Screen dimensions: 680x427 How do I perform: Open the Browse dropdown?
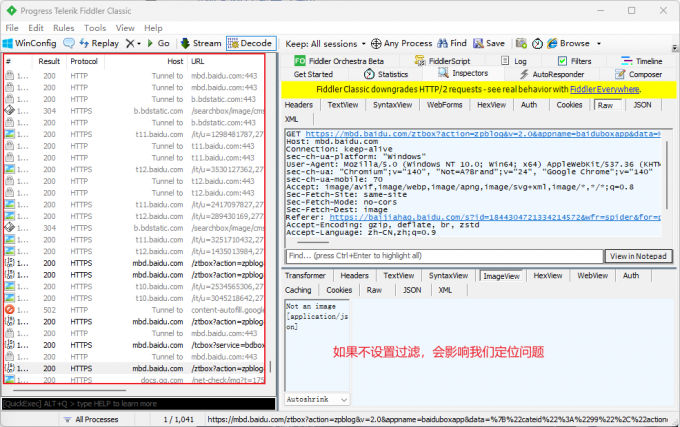tap(574, 44)
